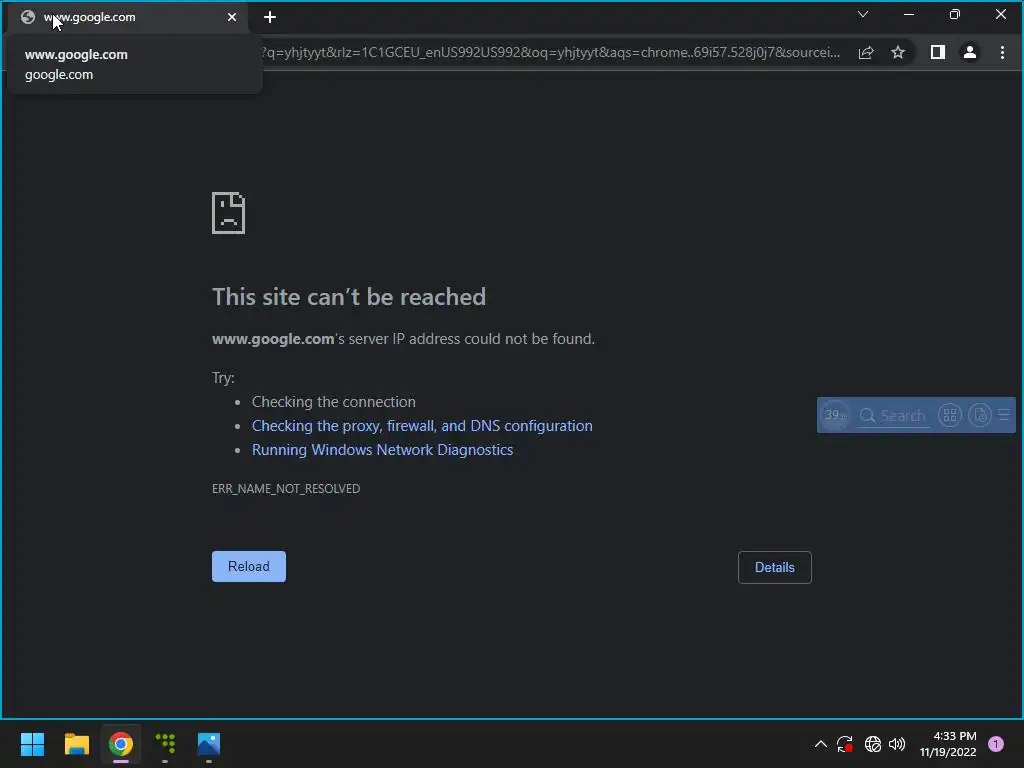This screenshot has width=1024, height=768.
Task: Minimize the Chrome window
Action: click(x=908, y=14)
